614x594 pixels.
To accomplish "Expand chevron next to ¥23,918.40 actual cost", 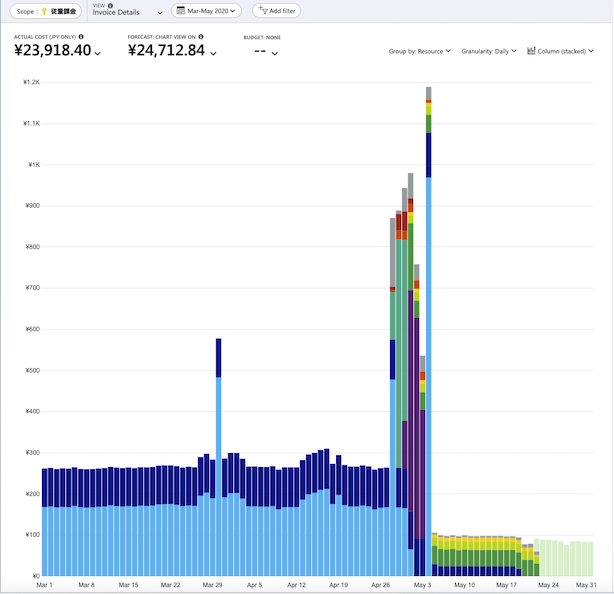I will [98, 53].
